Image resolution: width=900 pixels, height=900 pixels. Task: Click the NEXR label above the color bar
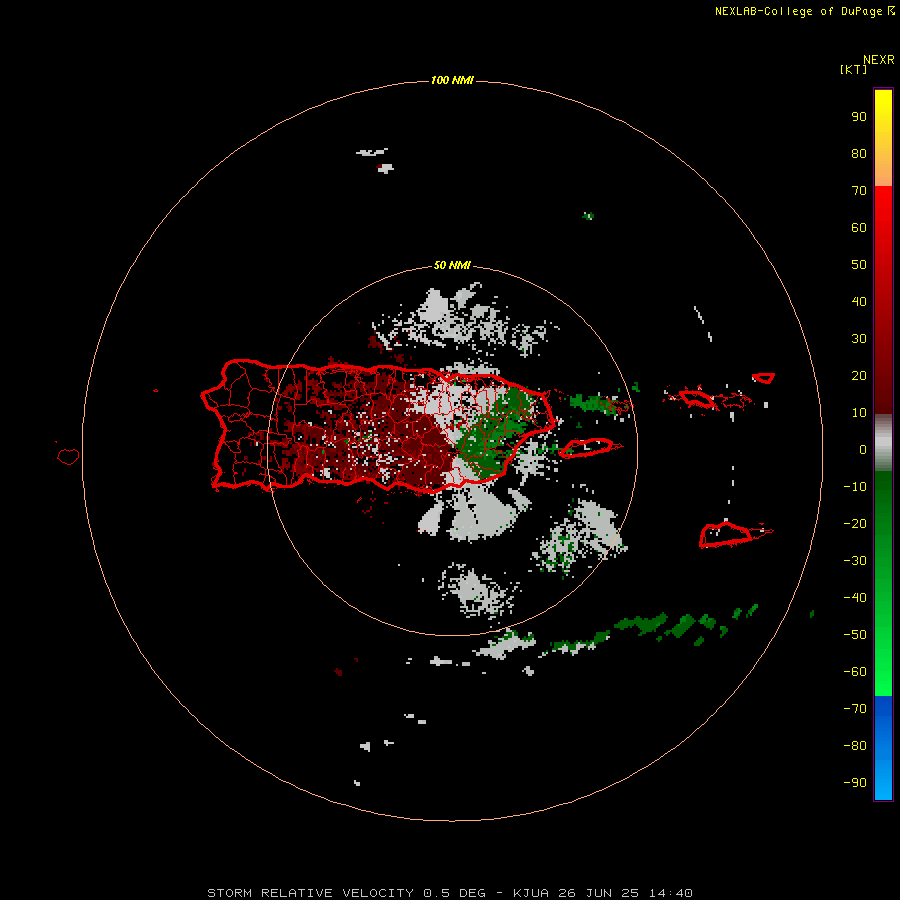pyautogui.click(x=879, y=60)
